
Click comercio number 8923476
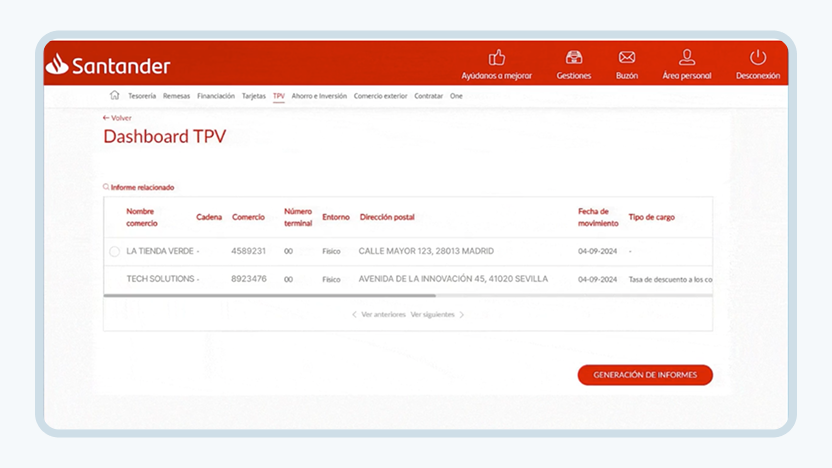(x=249, y=279)
